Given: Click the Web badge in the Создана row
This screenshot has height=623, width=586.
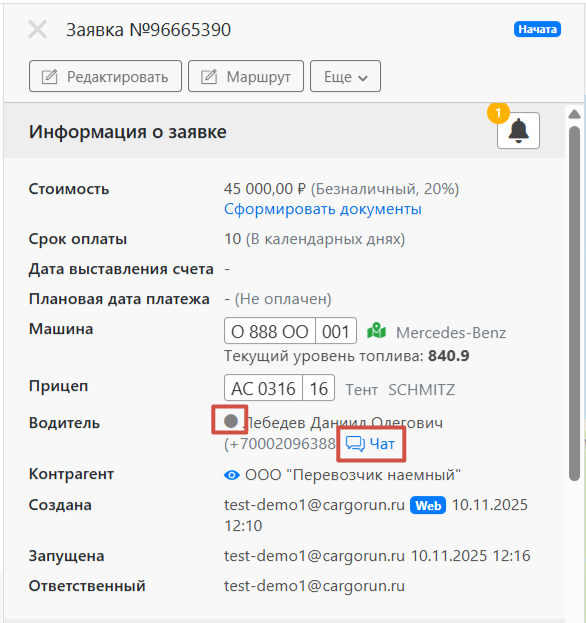Looking at the screenshot, I should coord(428,505).
